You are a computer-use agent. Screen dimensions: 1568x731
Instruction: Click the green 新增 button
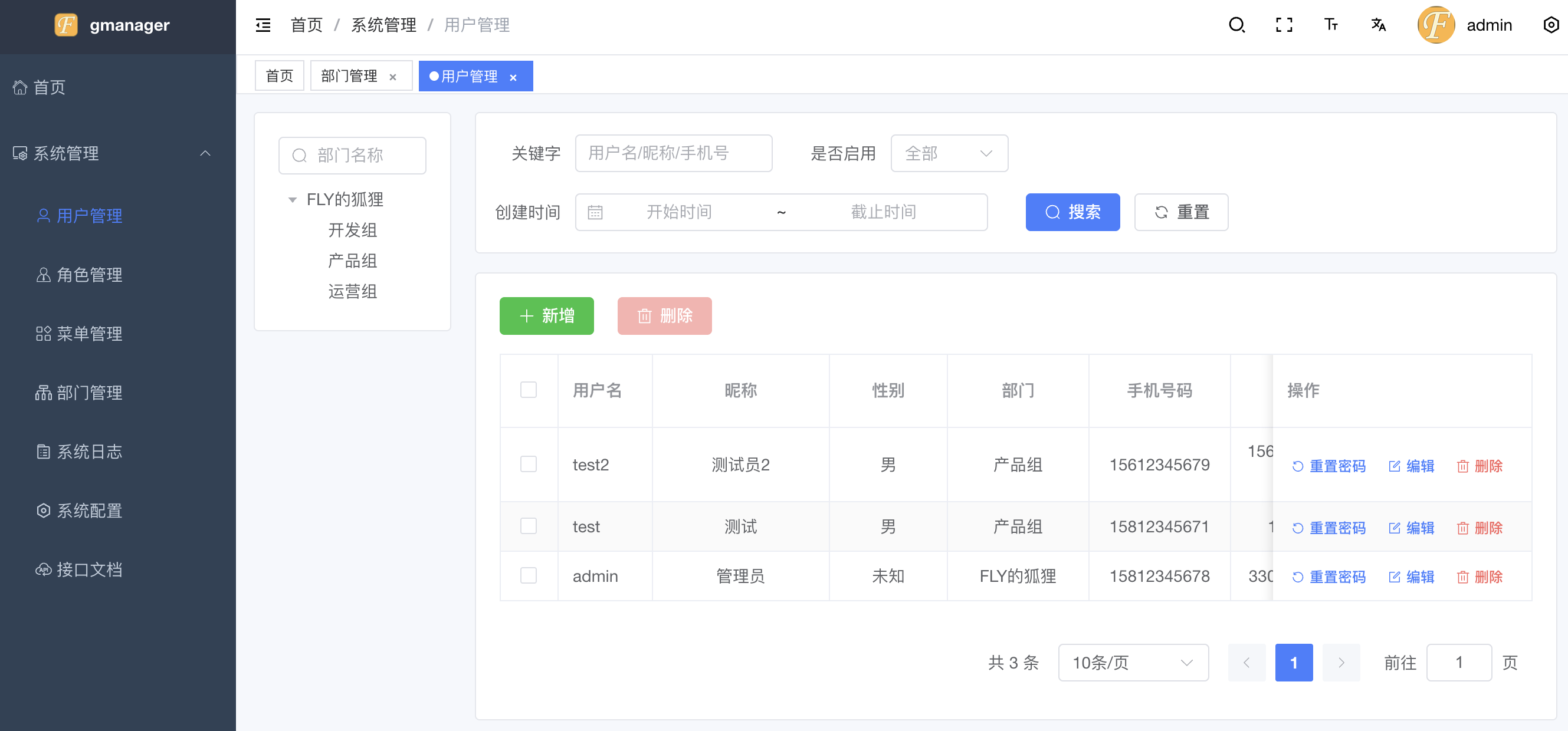[x=547, y=315]
